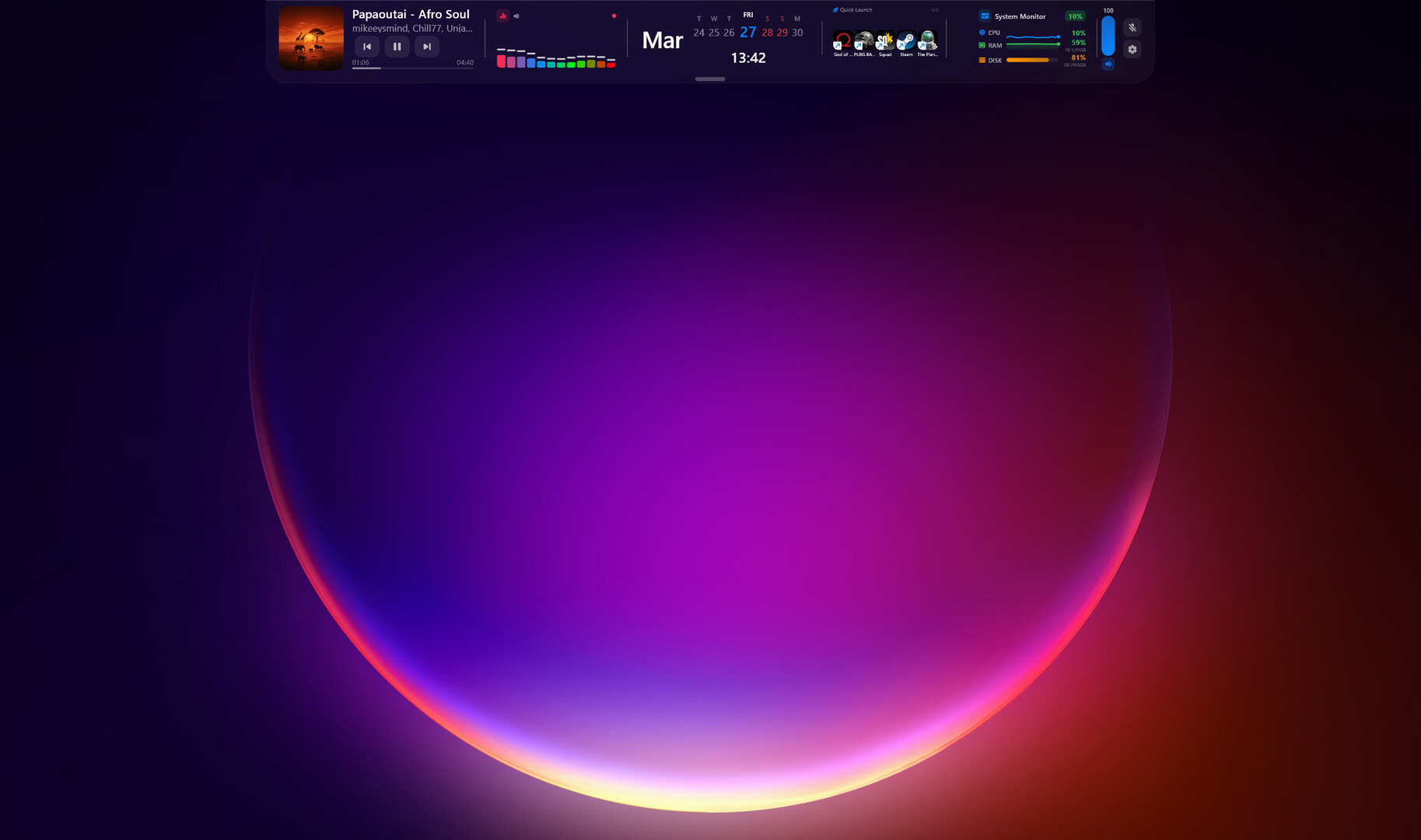Click the System Monitor icon
The image size is (1421, 840).
point(985,16)
